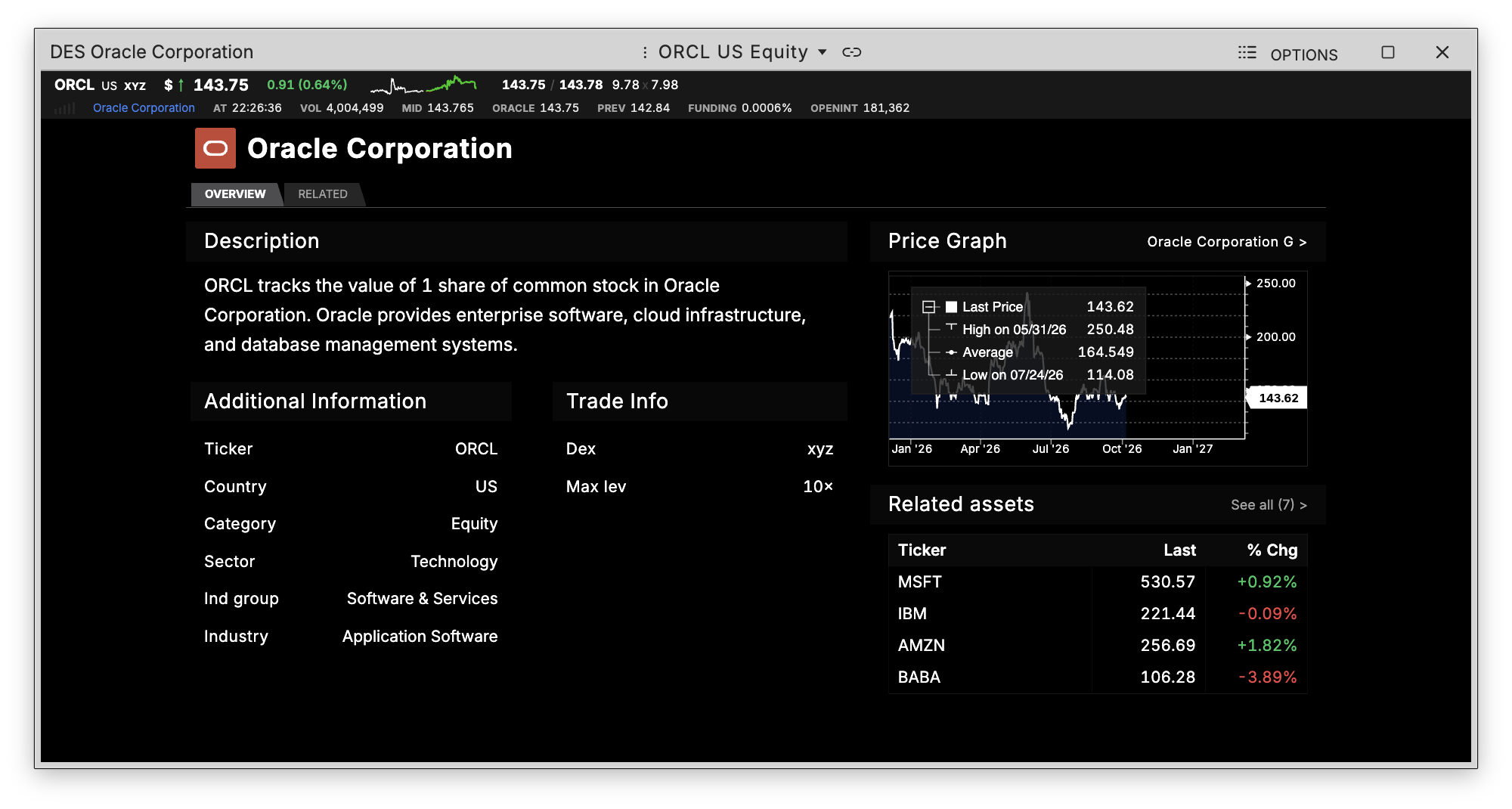Click the Oracle red logo icon

215,148
